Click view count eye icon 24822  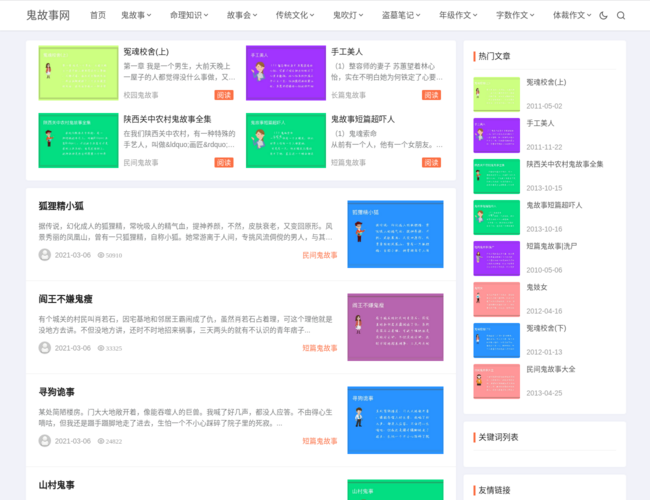pyautogui.click(x=101, y=441)
